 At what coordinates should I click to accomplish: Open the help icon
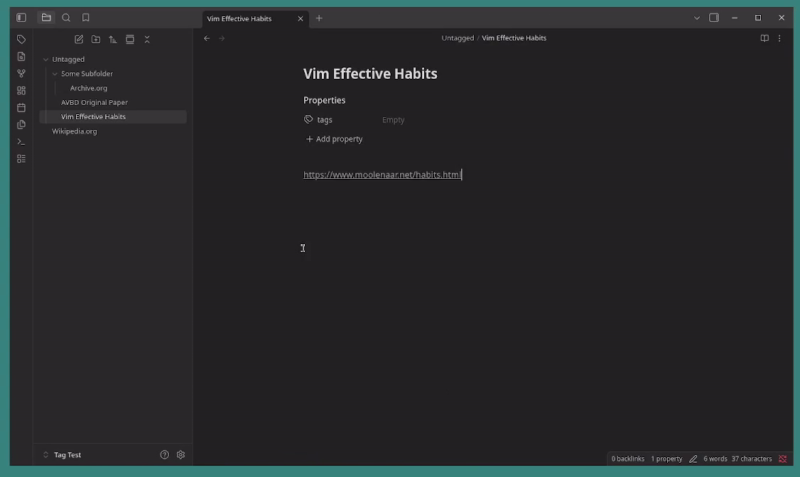[164, 455]
